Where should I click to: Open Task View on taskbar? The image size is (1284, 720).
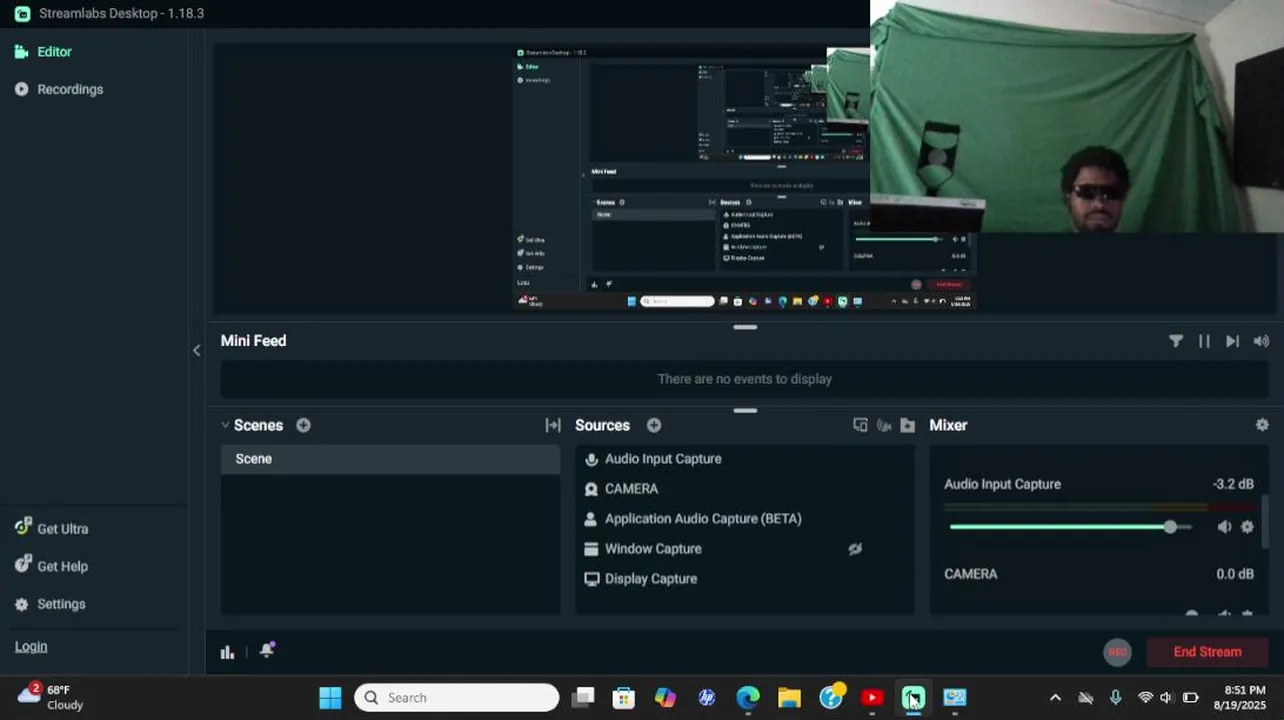(x=583, y=698)
